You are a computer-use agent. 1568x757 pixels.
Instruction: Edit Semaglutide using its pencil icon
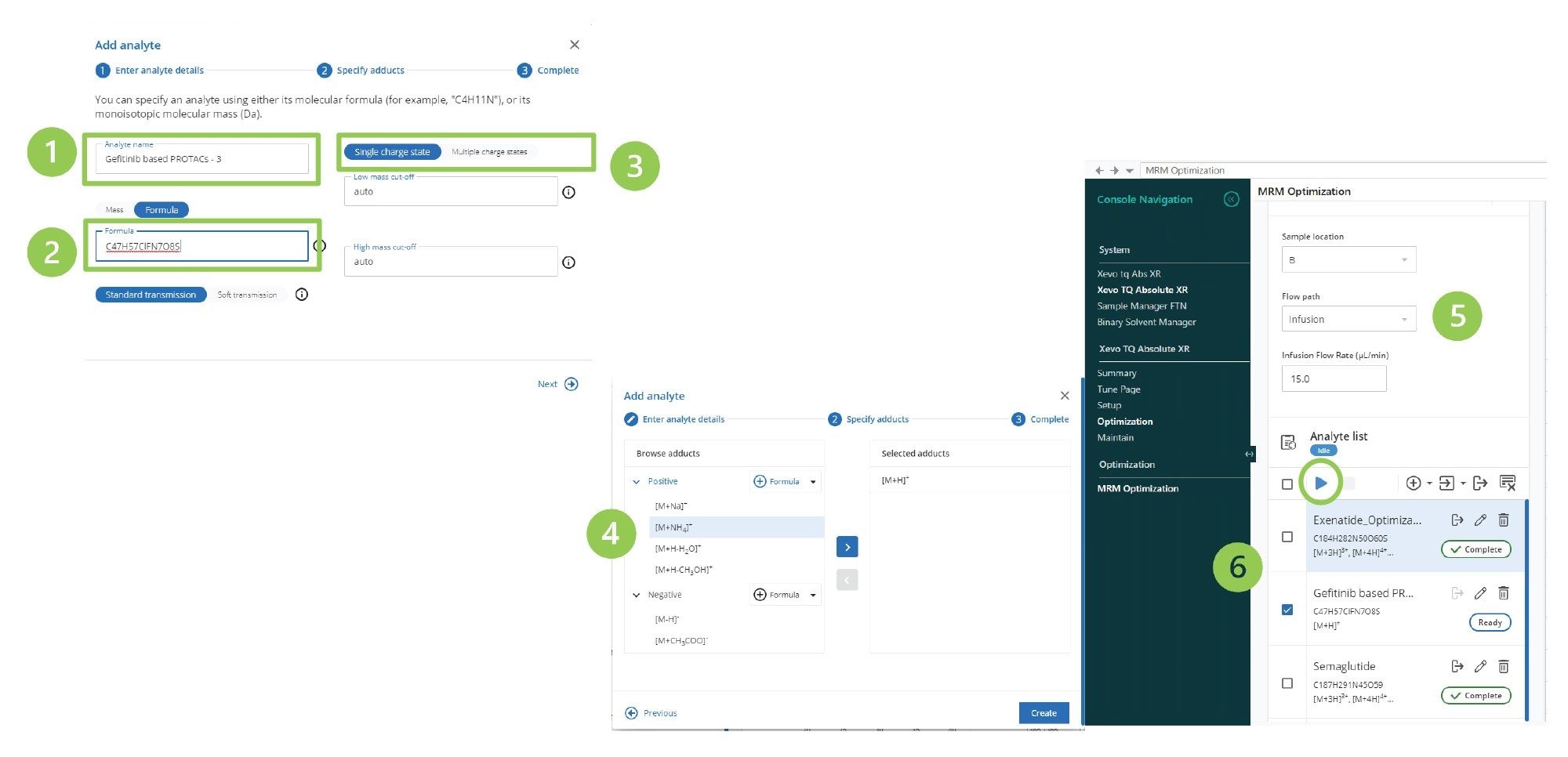(x=1480, y=666)
